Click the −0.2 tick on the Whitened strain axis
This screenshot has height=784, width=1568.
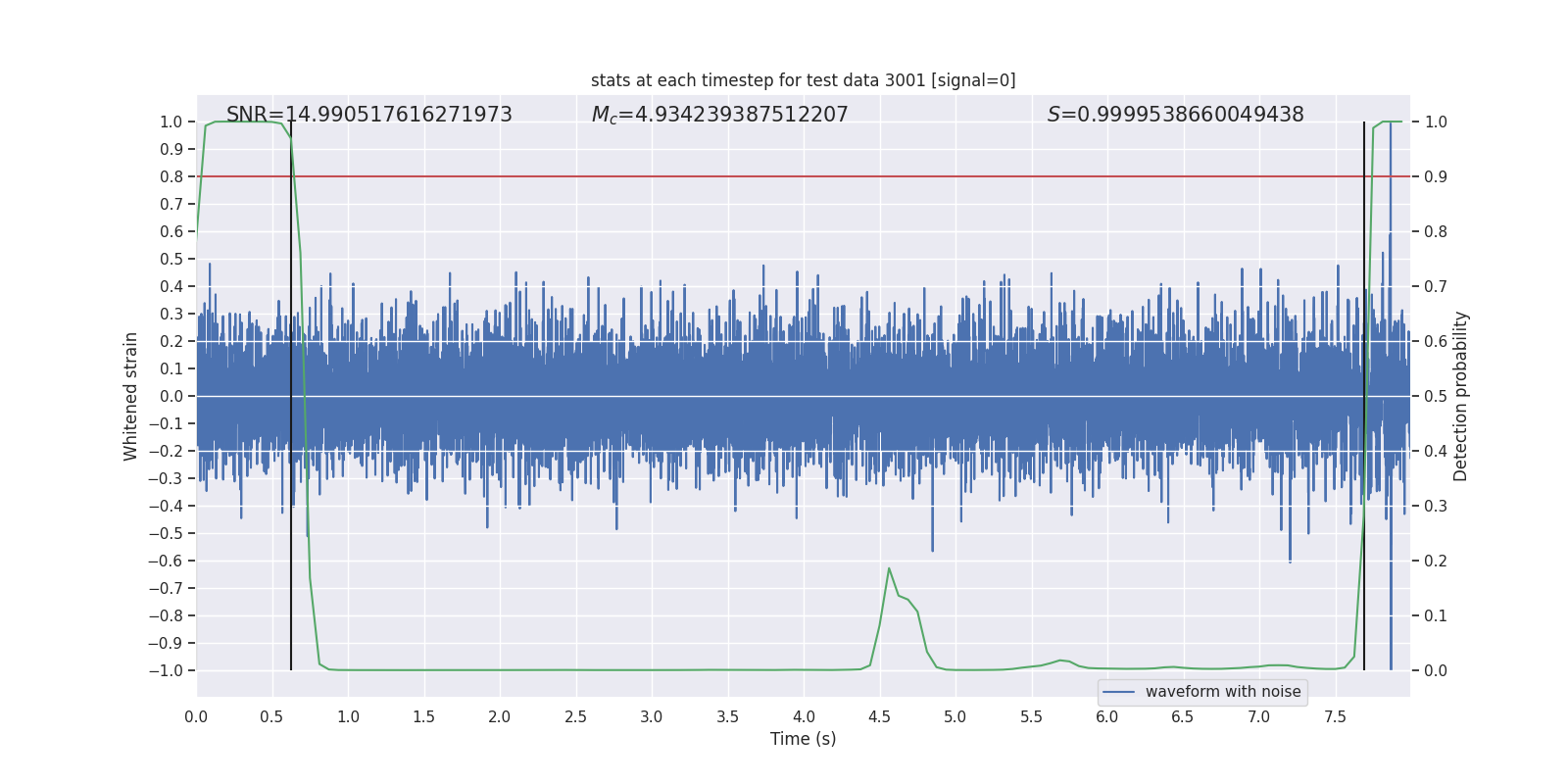[166, 451]
